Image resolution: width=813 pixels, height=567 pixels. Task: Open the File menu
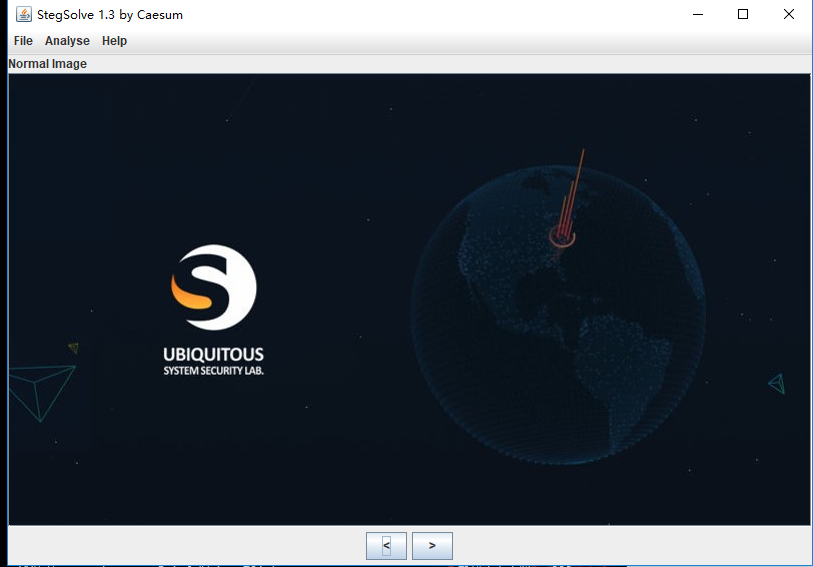(23, 41)
